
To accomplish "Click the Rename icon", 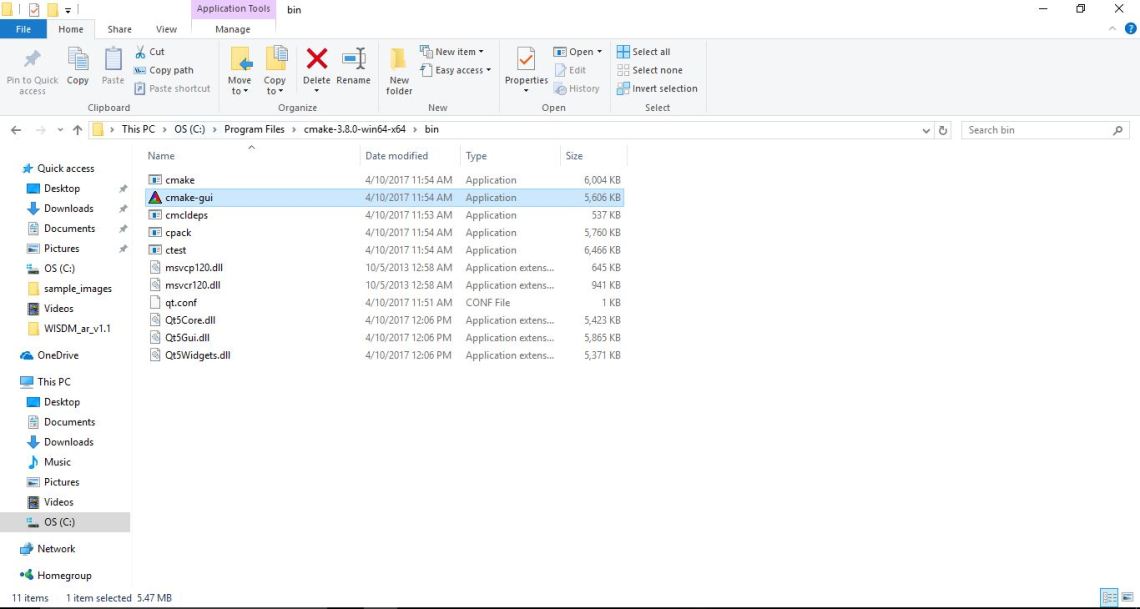I will click(x=353, y=59).
